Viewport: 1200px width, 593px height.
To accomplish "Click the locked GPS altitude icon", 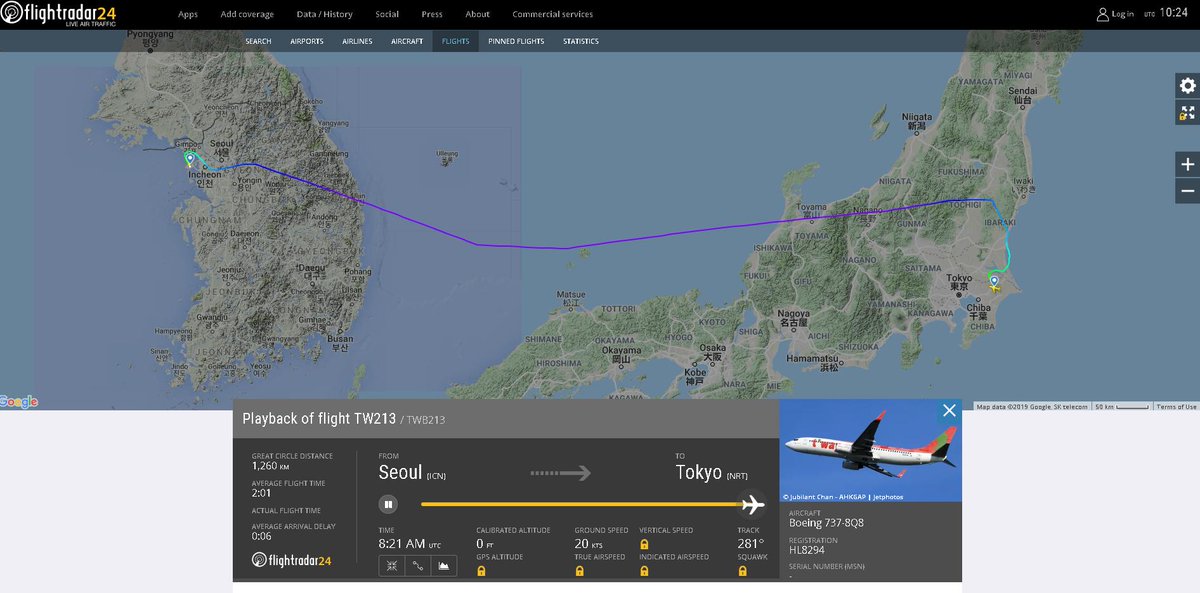I will (481, 571).
